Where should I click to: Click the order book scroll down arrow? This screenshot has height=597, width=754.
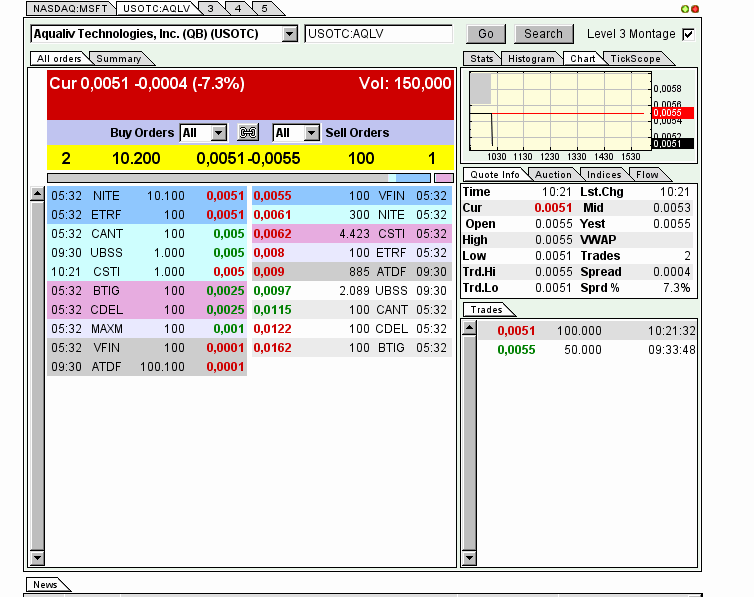pos(37,558)
